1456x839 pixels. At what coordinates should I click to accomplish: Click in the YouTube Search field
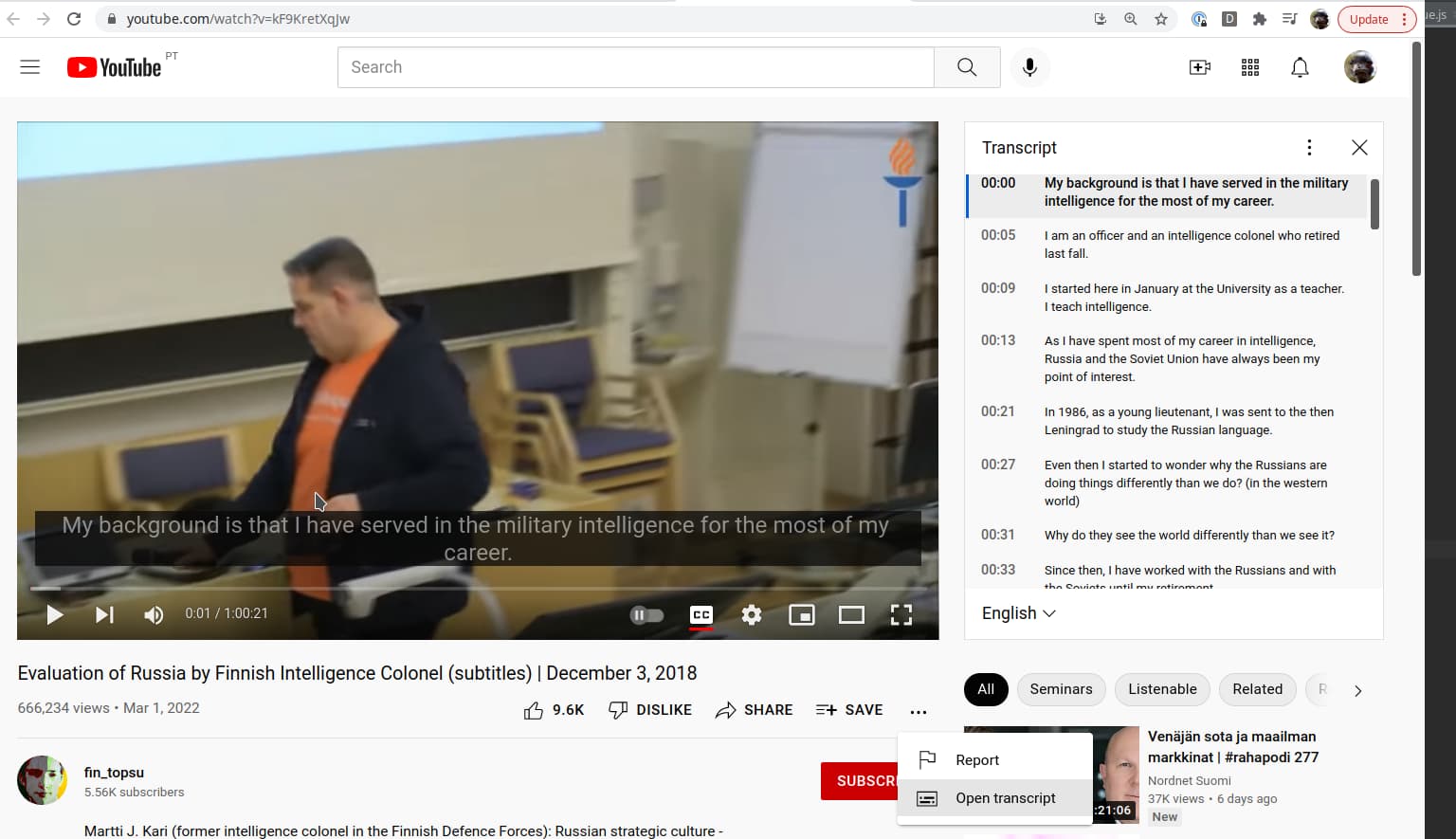[635, 67]
